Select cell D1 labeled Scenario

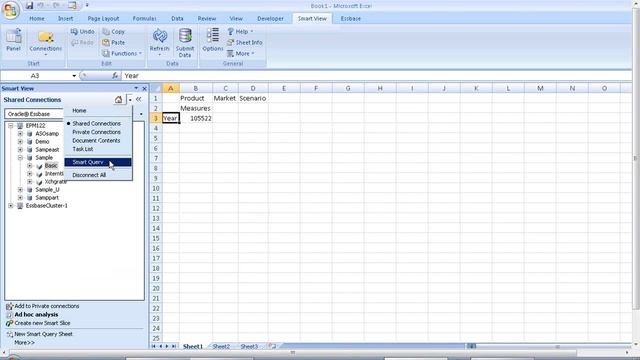(x=253, y=98)
